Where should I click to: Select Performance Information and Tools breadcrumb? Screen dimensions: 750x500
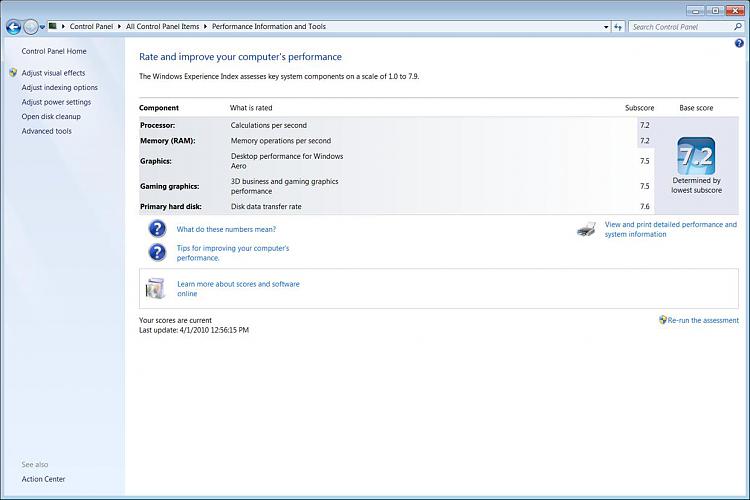269,27
